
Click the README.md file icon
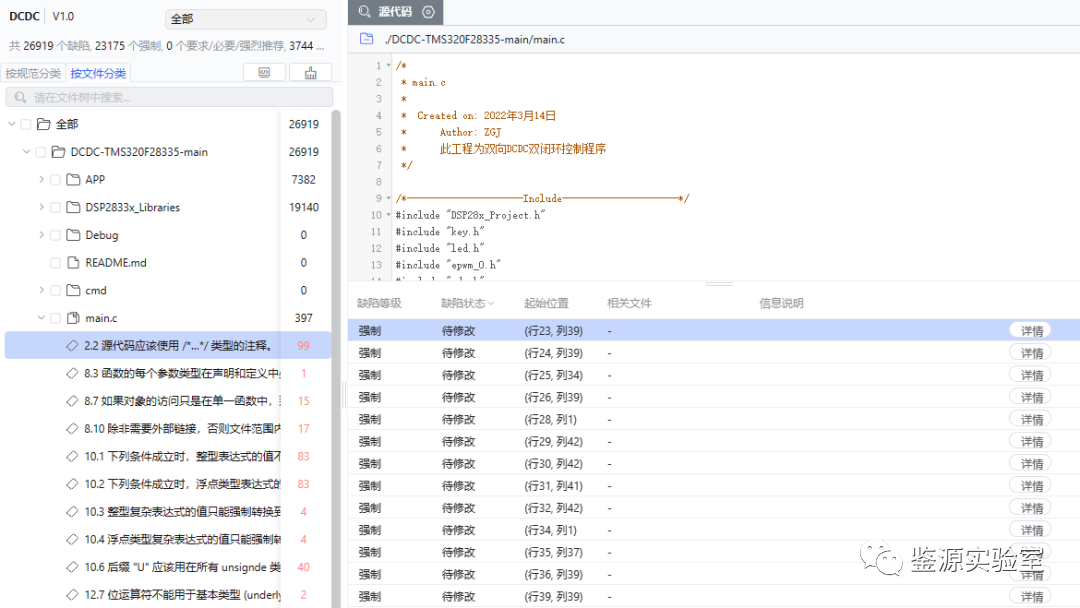coord(72,263)
